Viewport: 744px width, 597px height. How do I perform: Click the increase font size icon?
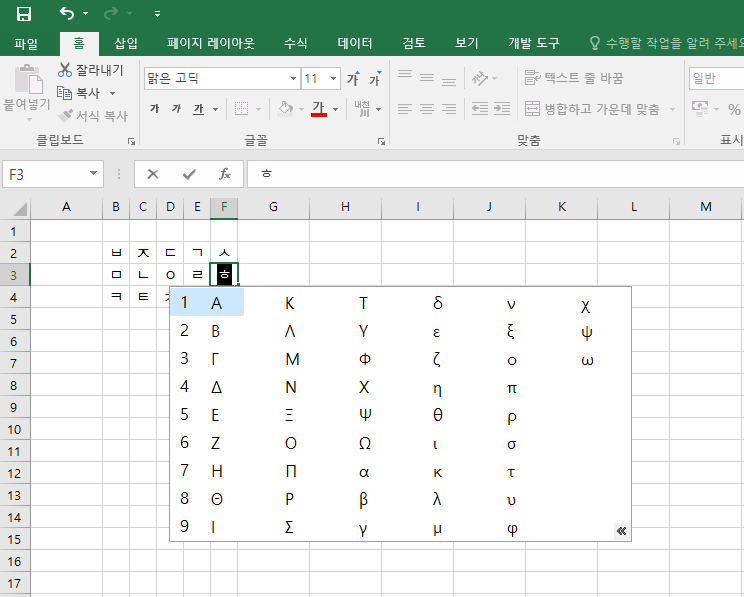[x=353, y=78]
